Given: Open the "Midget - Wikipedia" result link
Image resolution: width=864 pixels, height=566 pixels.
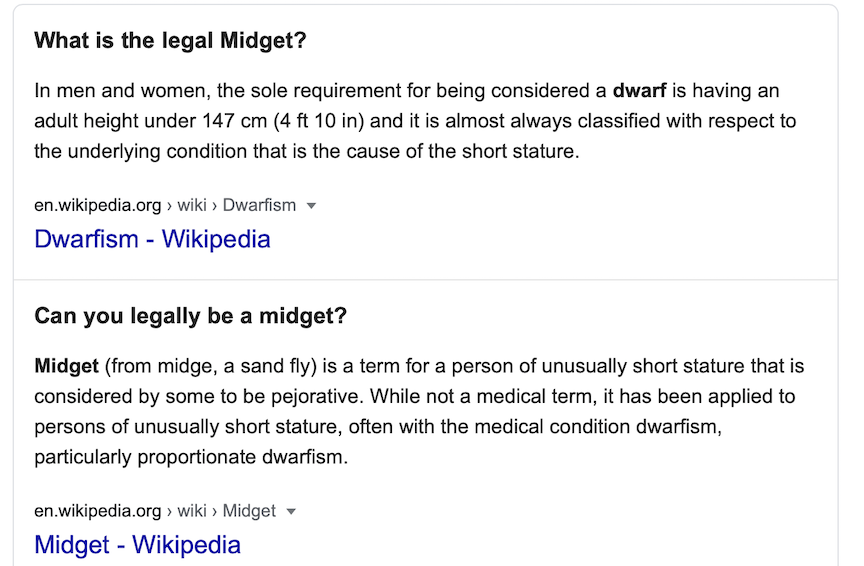Looking at the screenshot, I should point(137,545).
